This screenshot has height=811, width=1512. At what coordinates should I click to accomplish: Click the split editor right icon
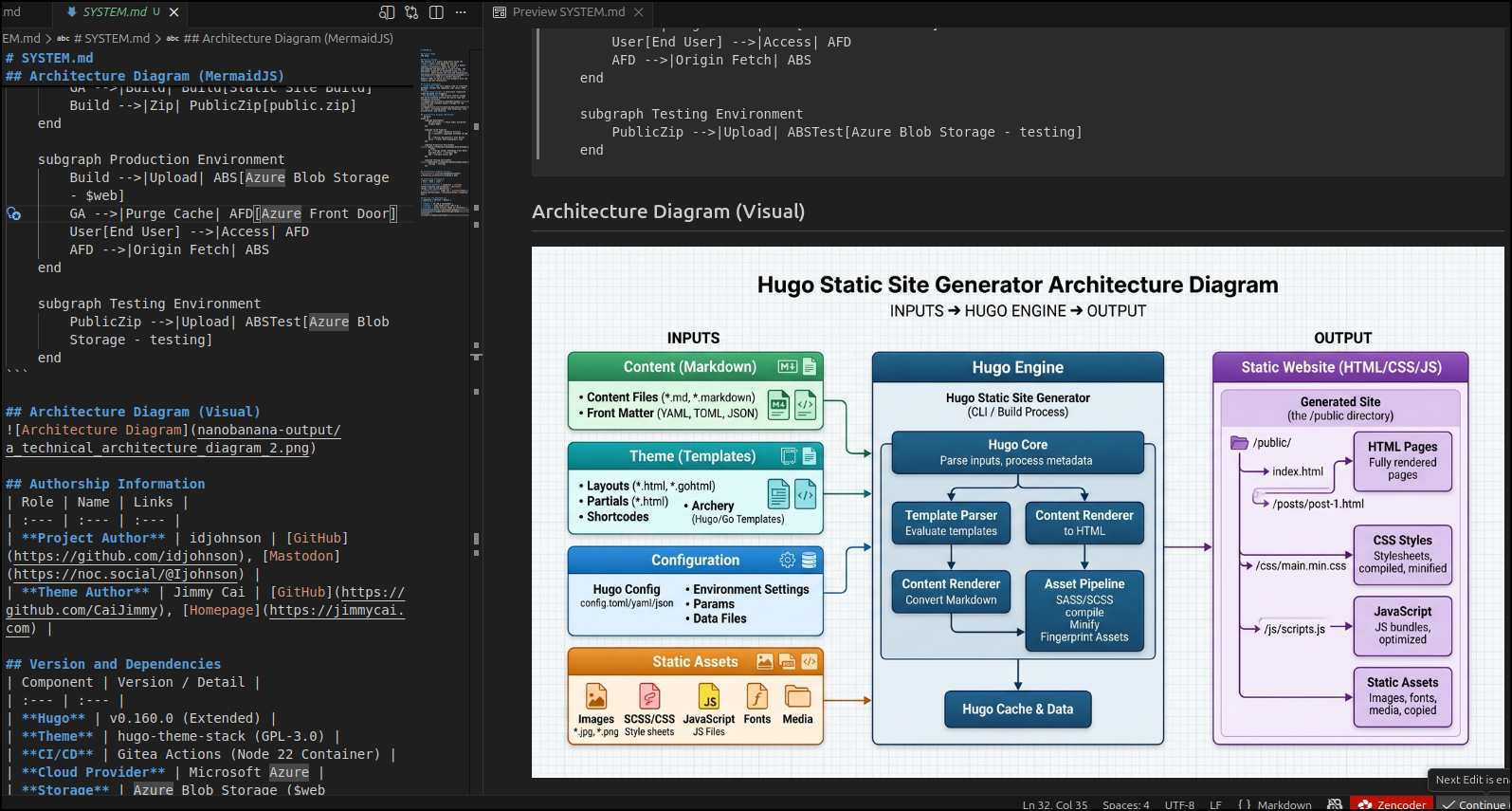436,12
